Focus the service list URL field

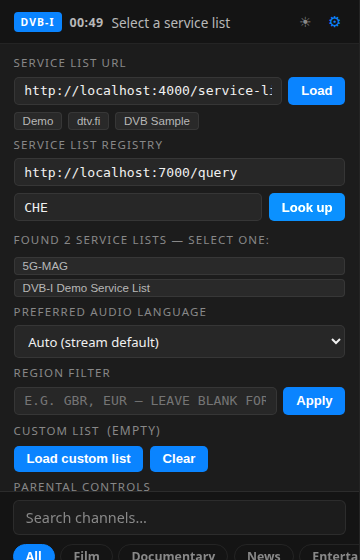148,91
